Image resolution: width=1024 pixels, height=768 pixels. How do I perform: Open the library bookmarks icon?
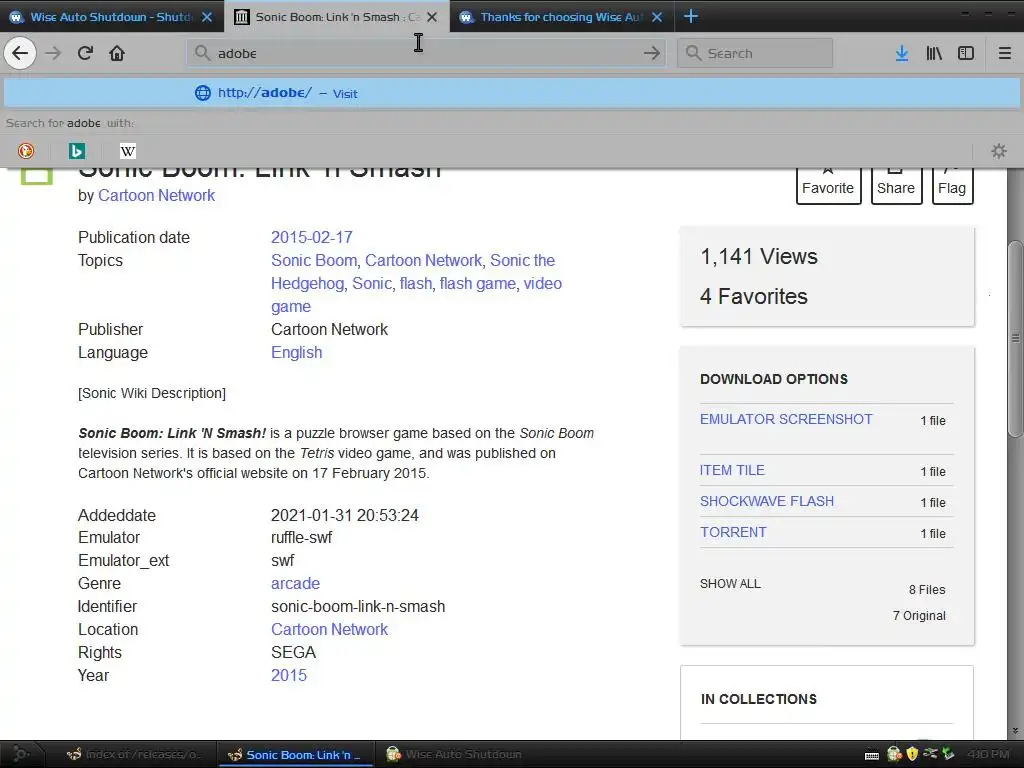click(934, 53)
